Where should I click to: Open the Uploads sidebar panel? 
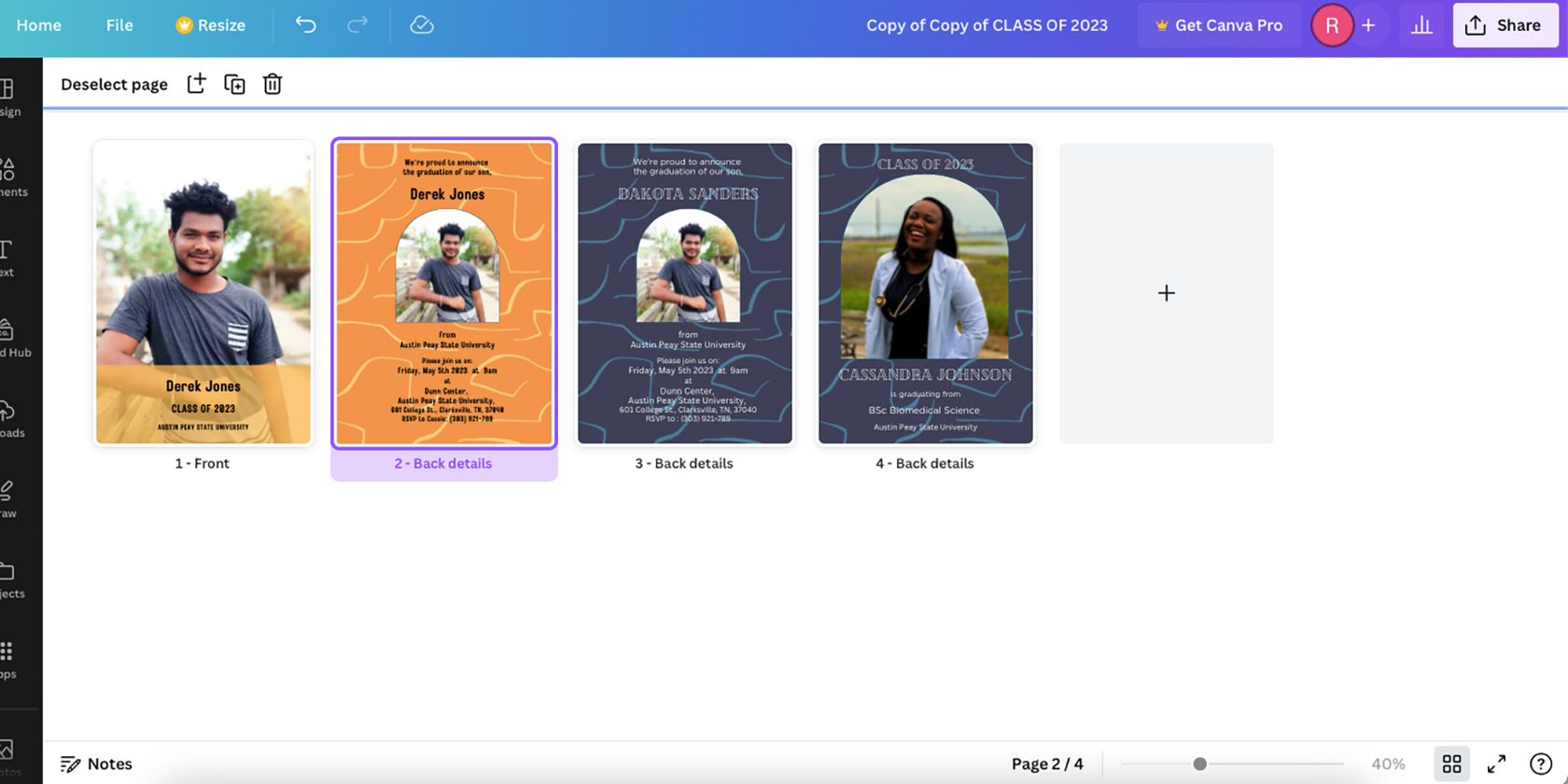(x=12, y=419)
